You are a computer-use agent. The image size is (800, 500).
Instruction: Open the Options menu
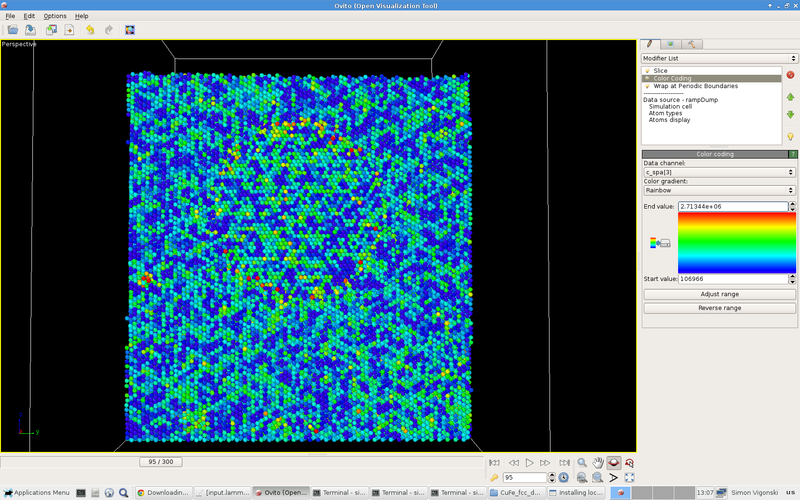coord(55,16)
